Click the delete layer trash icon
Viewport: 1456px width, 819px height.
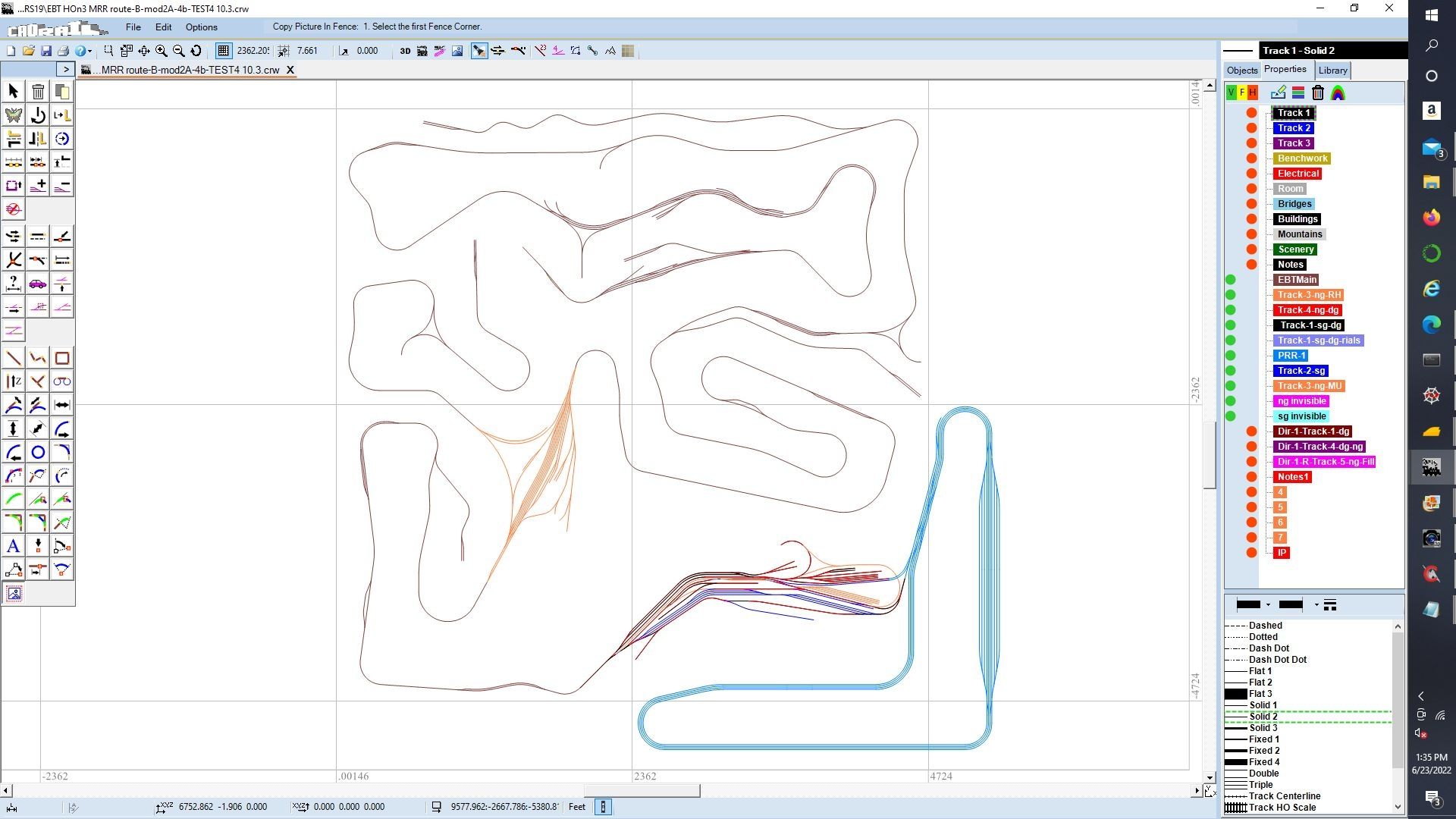pyautogui.click(x=1318, y=93)
